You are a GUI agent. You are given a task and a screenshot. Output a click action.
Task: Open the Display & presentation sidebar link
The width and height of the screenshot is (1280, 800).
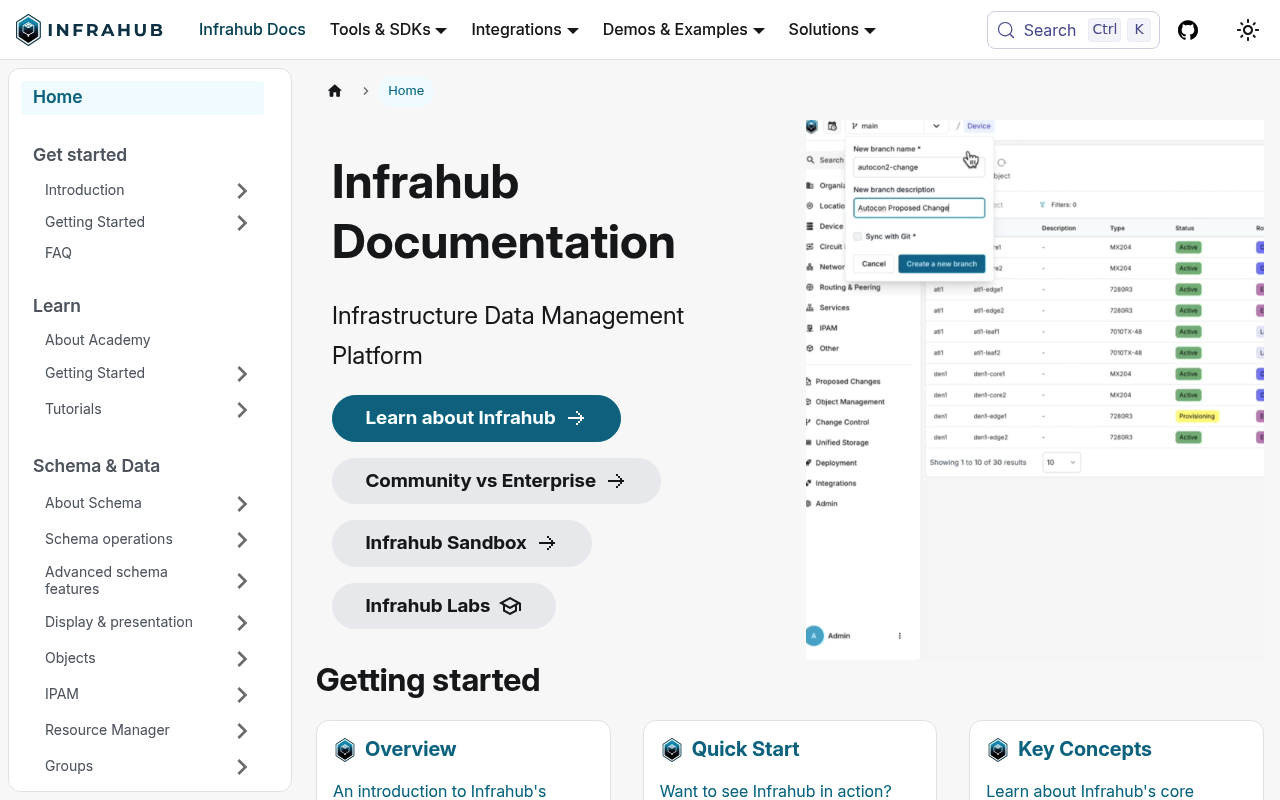coord(119,622)
